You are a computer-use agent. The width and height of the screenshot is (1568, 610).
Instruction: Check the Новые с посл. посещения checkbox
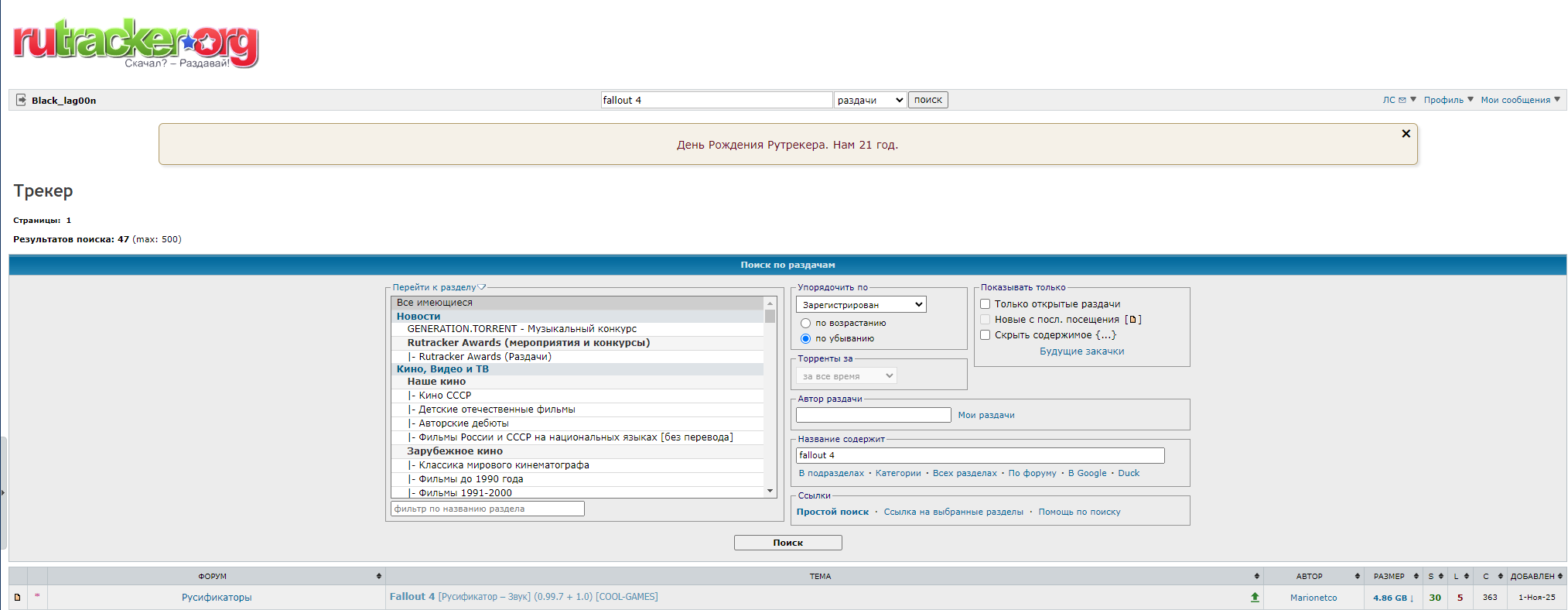pyautogui.click(x=986, y=320)
